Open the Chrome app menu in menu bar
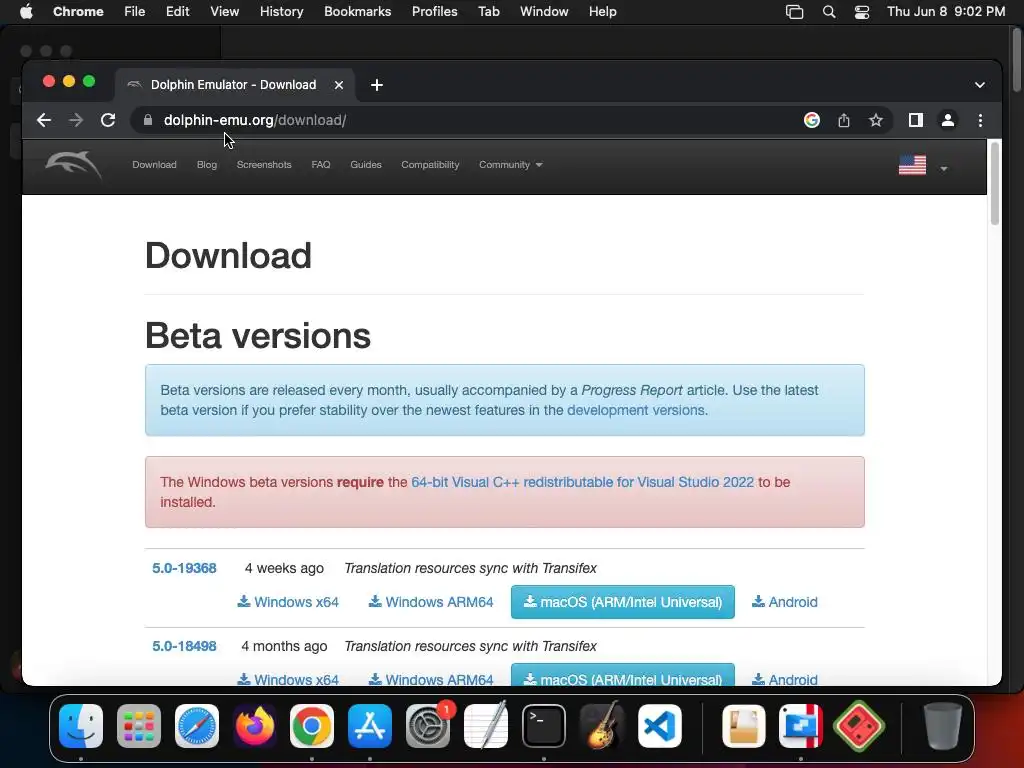1024x768 pixels. click(78, 12)
